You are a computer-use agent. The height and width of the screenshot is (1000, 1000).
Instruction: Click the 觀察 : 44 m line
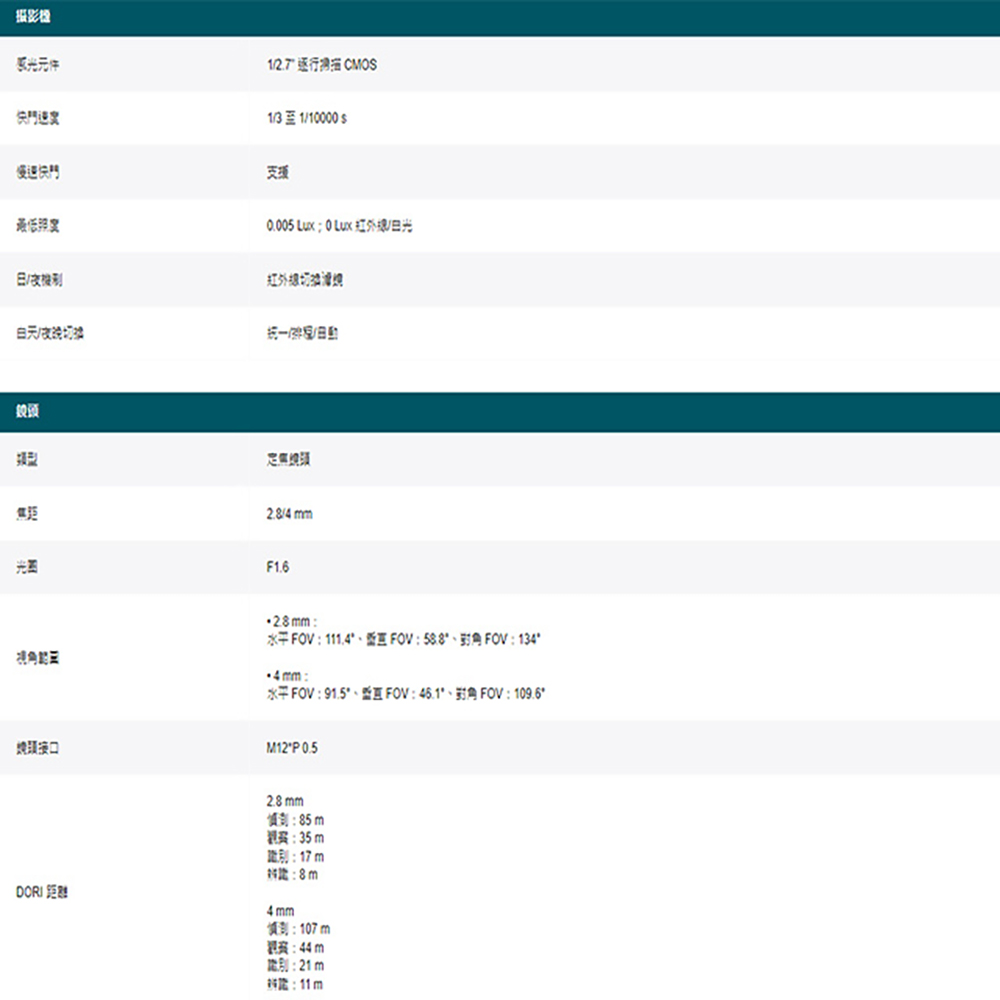[x=295, y=947]
